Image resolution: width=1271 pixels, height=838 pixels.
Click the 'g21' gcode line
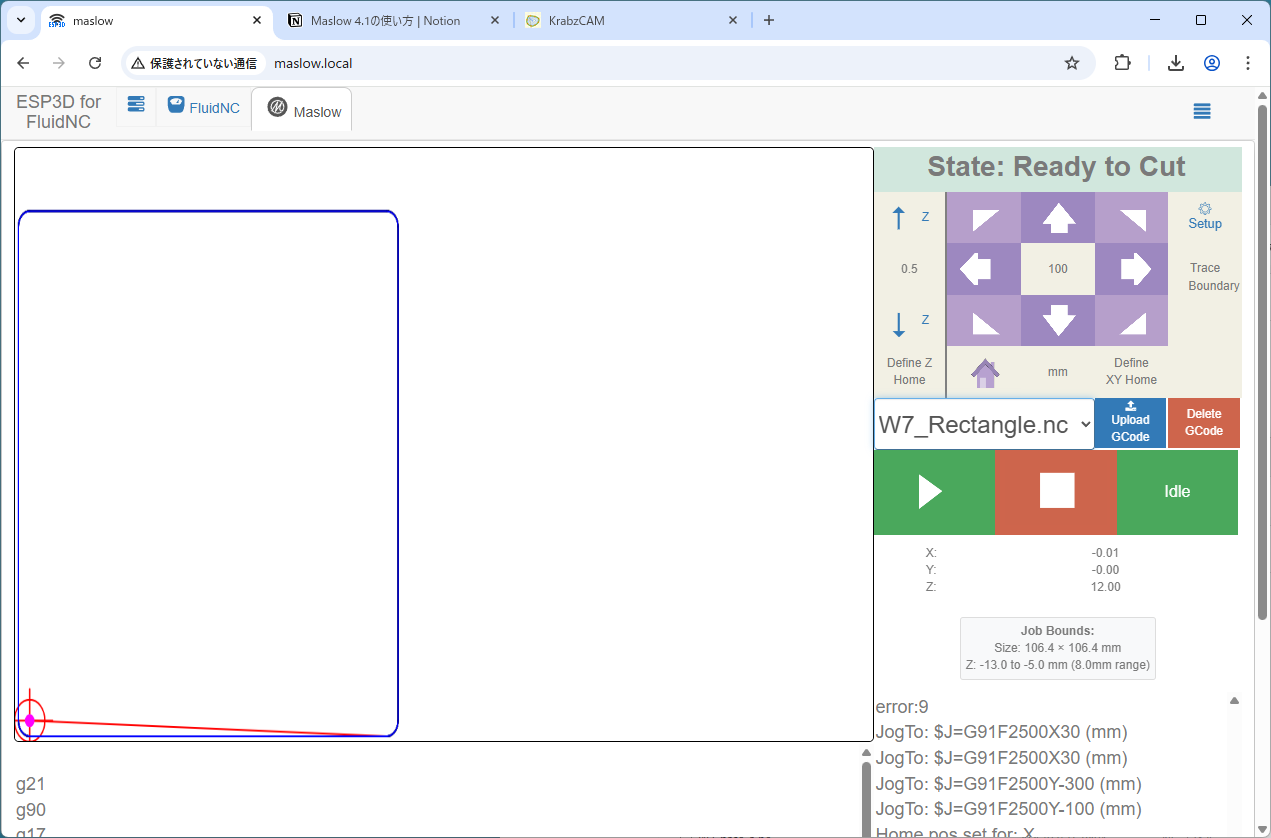tap(31, 784)
